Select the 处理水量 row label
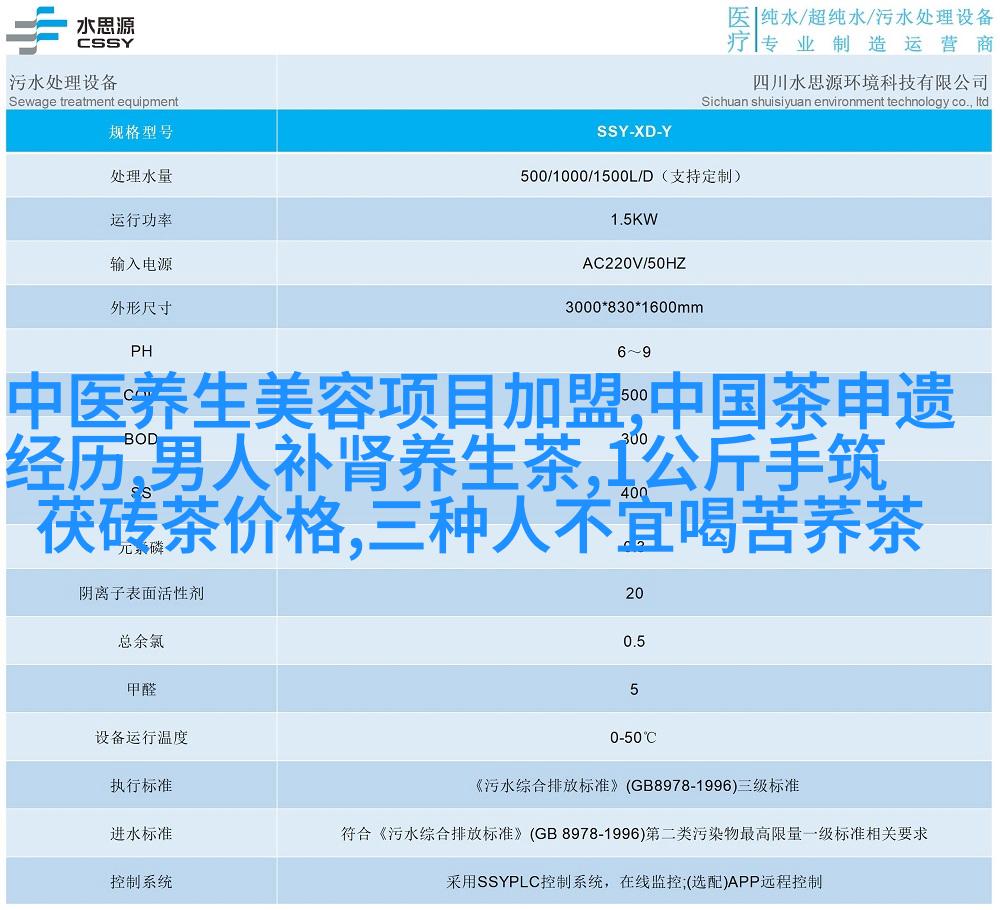Screen dimensions: 1000x910 click(x=141, y=176)
